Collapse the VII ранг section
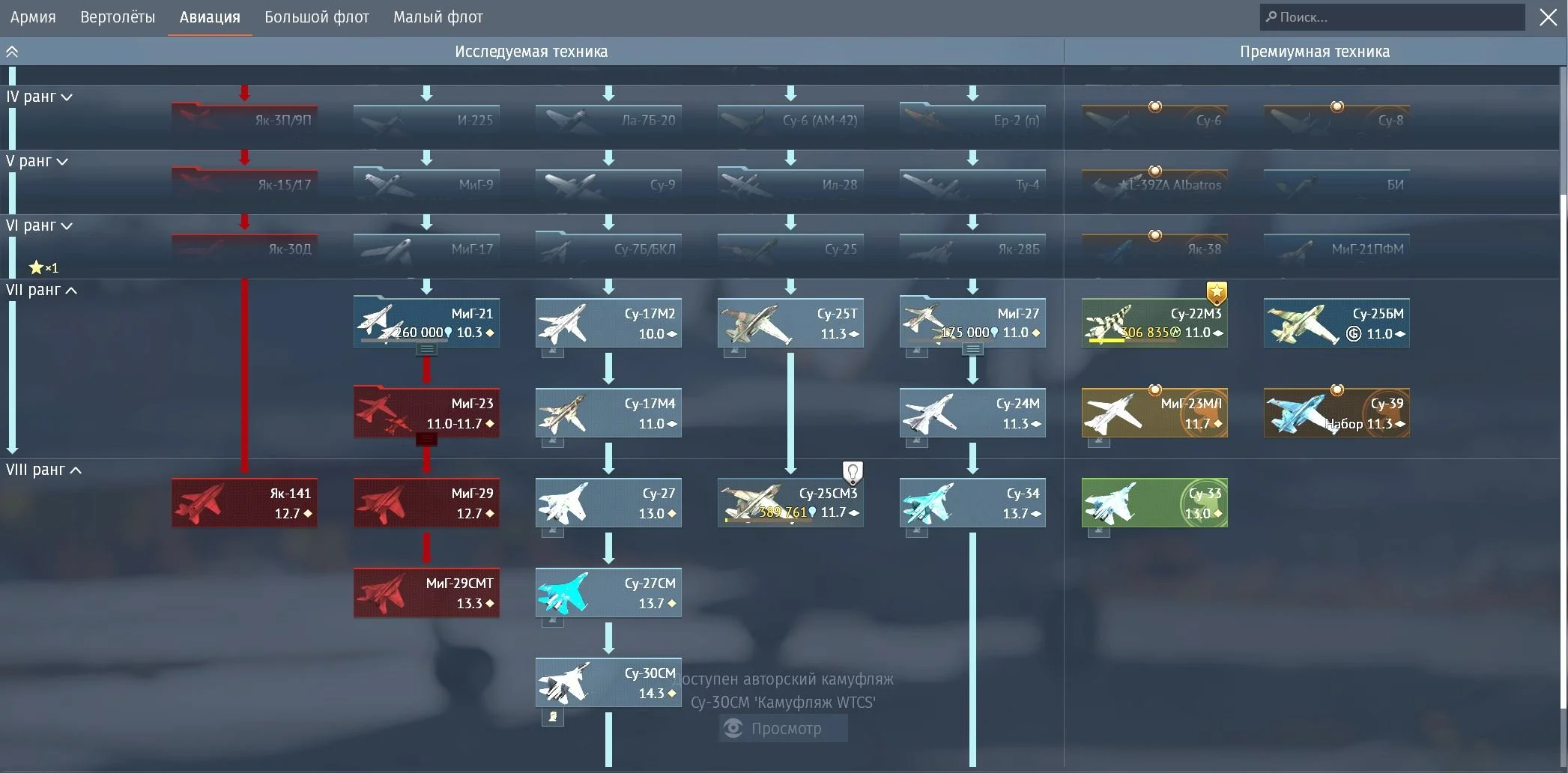 click(41, 290)
